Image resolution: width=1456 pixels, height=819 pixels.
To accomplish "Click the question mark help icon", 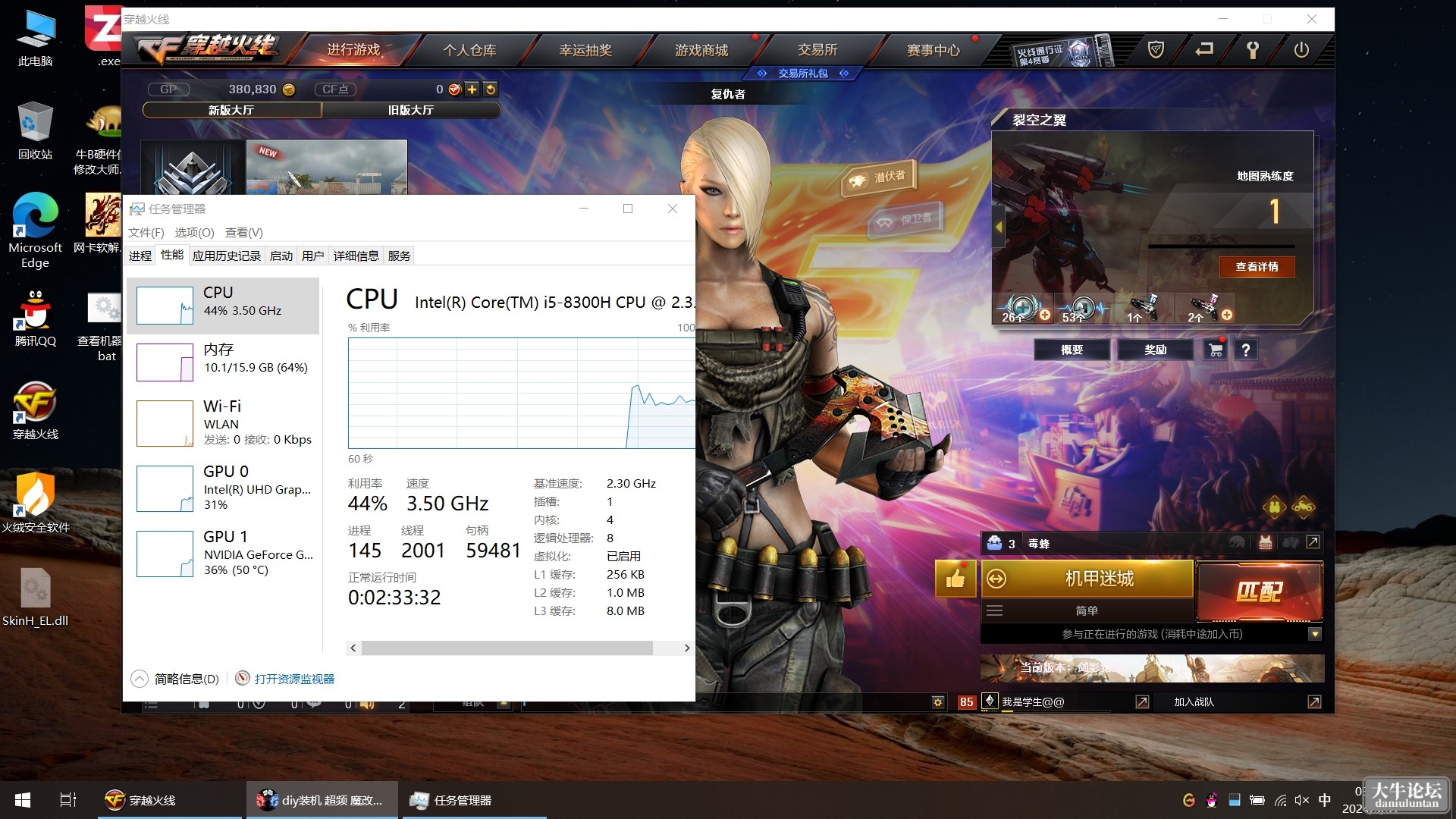I will pyautogui.click(x=1245, y=350).
